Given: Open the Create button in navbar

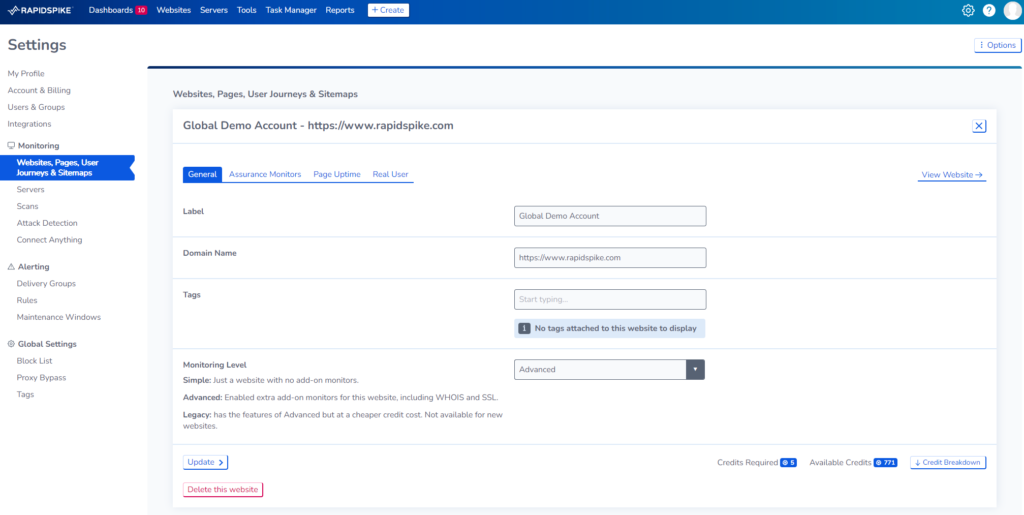Looking at the screenshot, I should [x=389, y=10].
